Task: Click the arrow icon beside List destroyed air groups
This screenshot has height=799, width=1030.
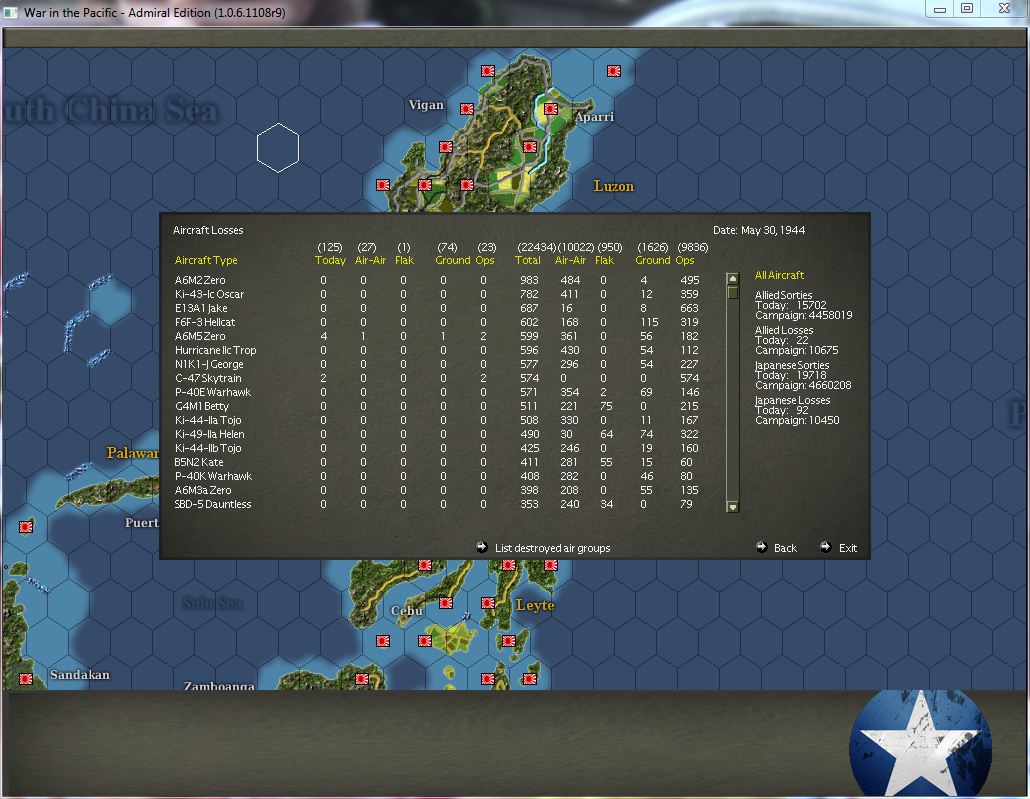Action: tap(481, 547)
